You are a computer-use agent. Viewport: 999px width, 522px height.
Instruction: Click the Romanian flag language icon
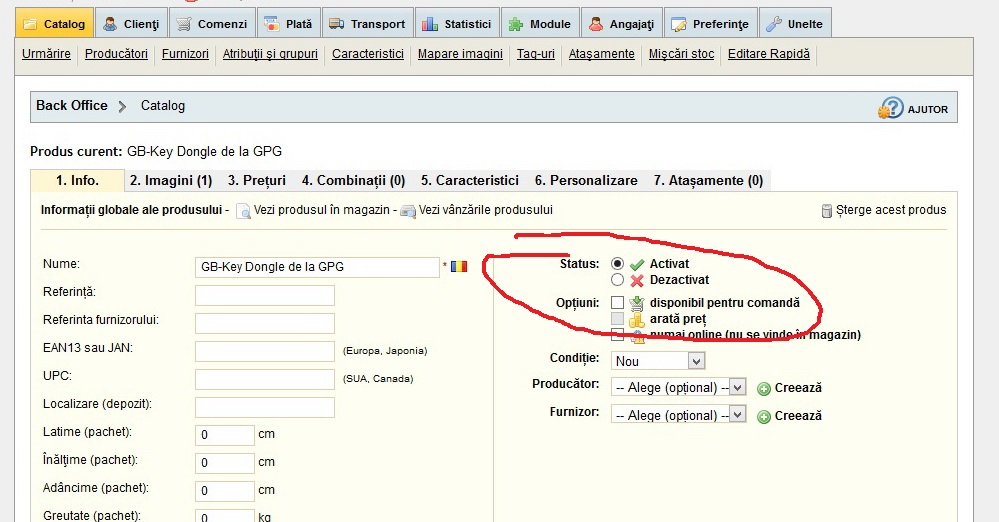tap(459, 266)
